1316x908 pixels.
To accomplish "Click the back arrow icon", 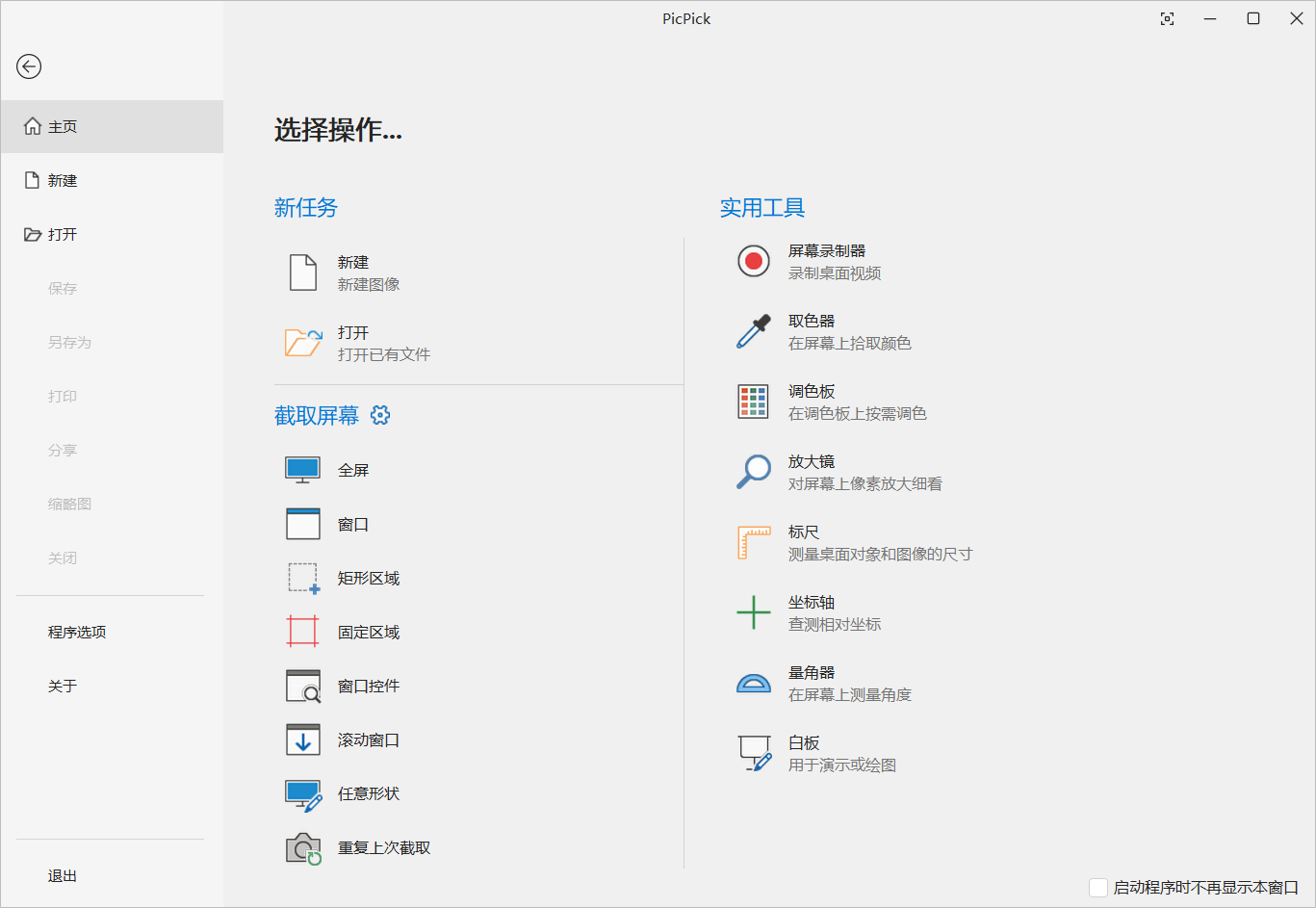I will (x=29, y=66).
